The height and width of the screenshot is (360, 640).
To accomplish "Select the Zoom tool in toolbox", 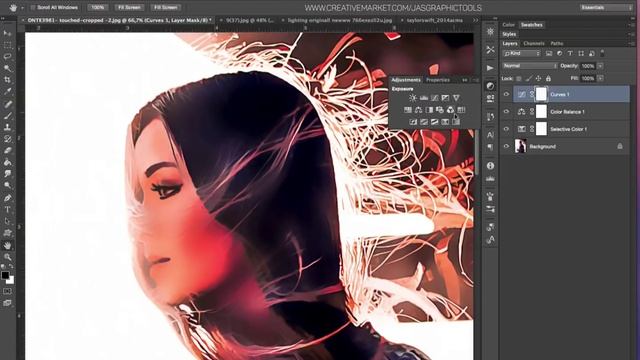I will click(7, 257).
